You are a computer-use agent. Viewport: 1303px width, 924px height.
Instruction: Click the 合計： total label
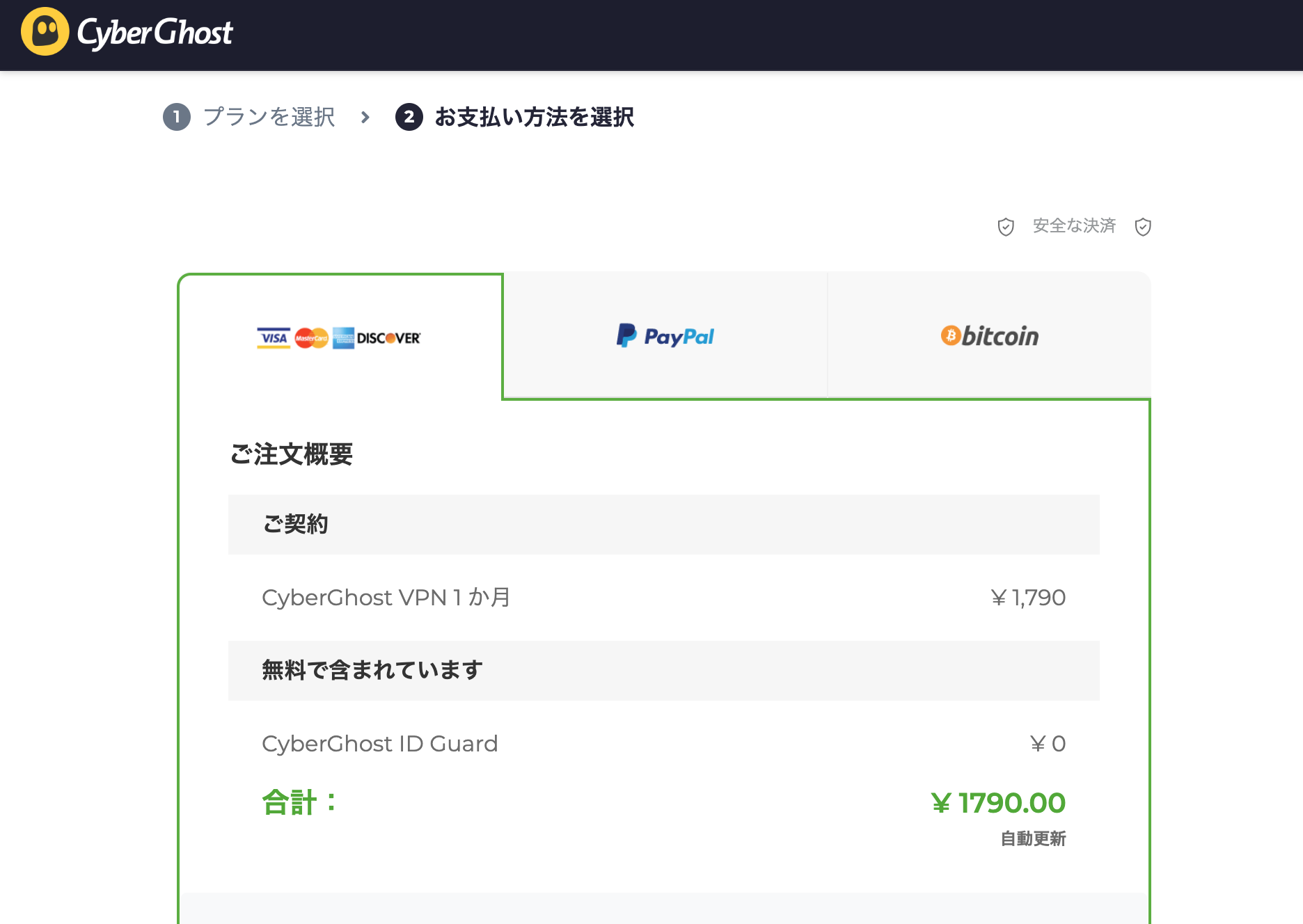[300, 802]
